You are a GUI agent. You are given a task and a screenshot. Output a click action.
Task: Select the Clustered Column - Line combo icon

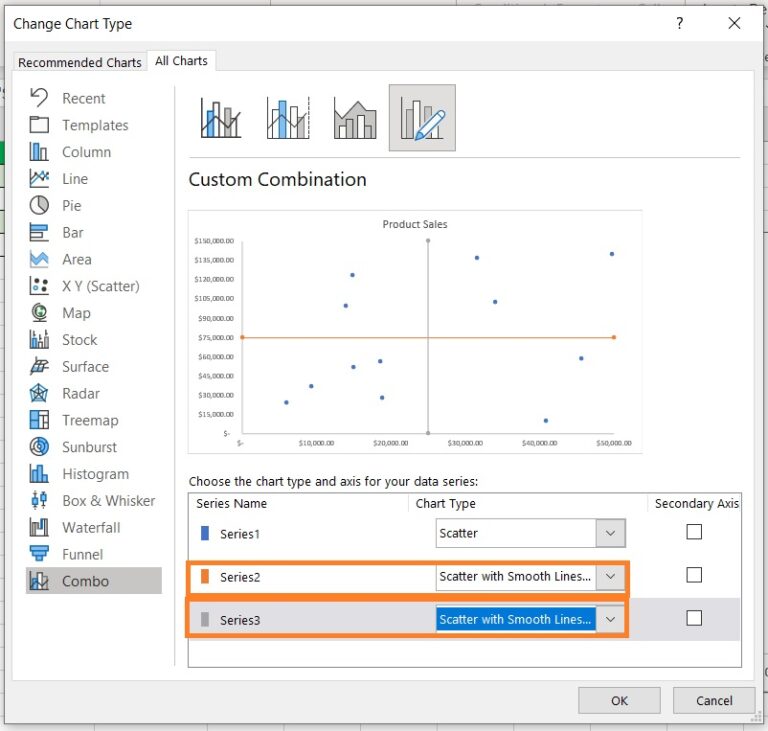(222, 118)
